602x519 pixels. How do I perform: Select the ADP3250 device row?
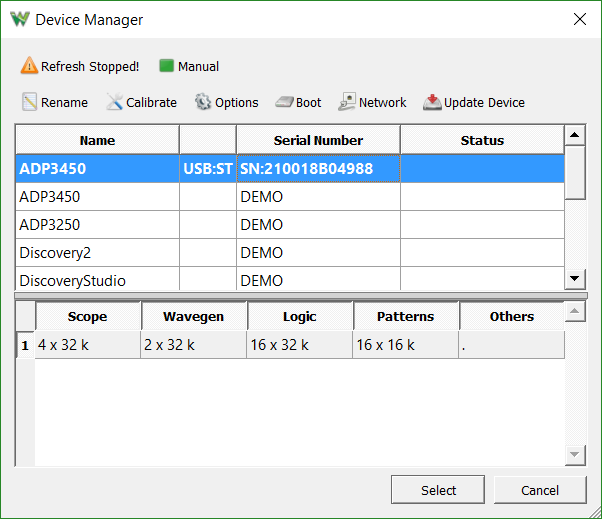290,225
